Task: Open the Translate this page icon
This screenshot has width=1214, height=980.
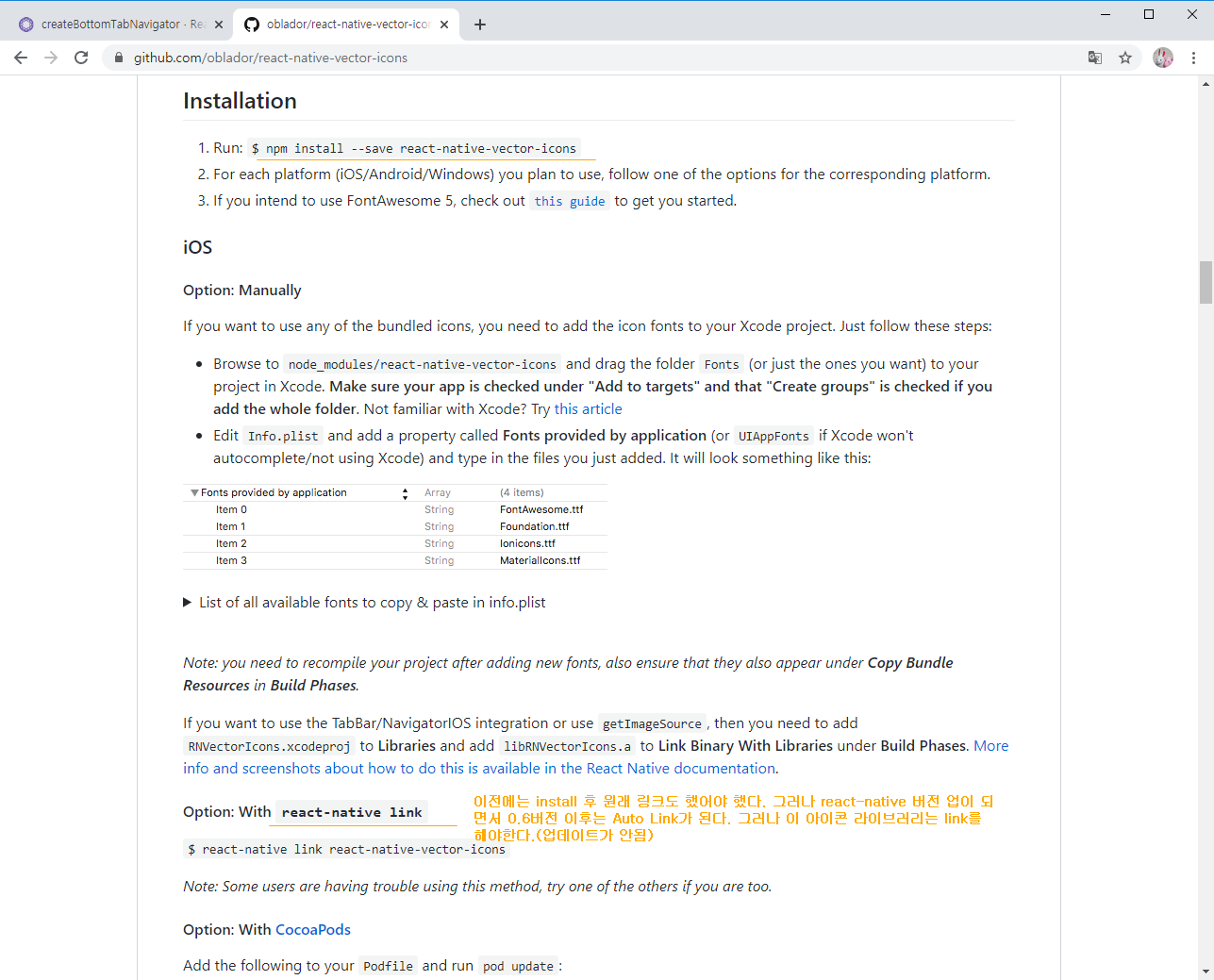Action: (x=1095, y=58)
